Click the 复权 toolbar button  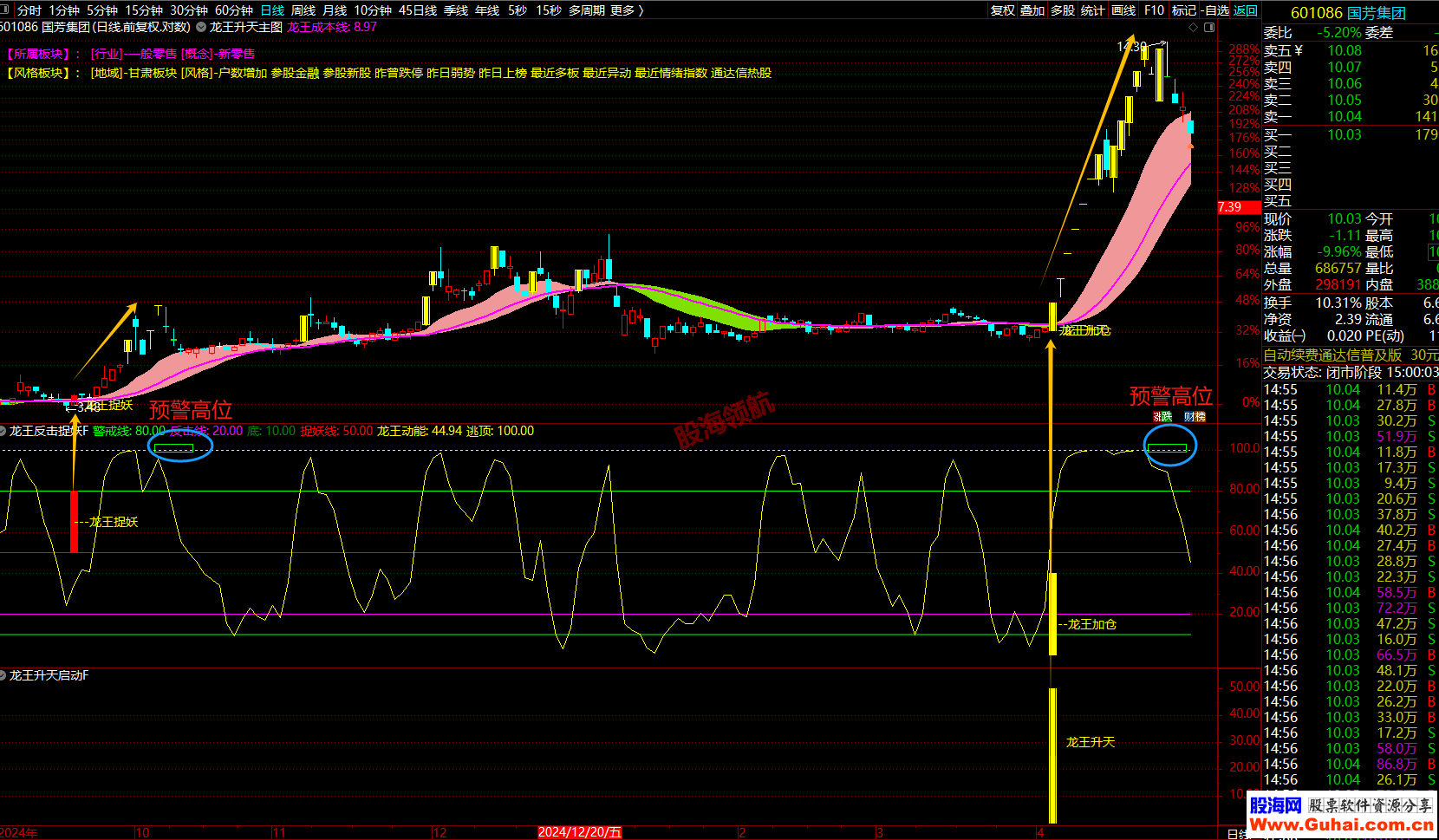[x=1003, y=10]
